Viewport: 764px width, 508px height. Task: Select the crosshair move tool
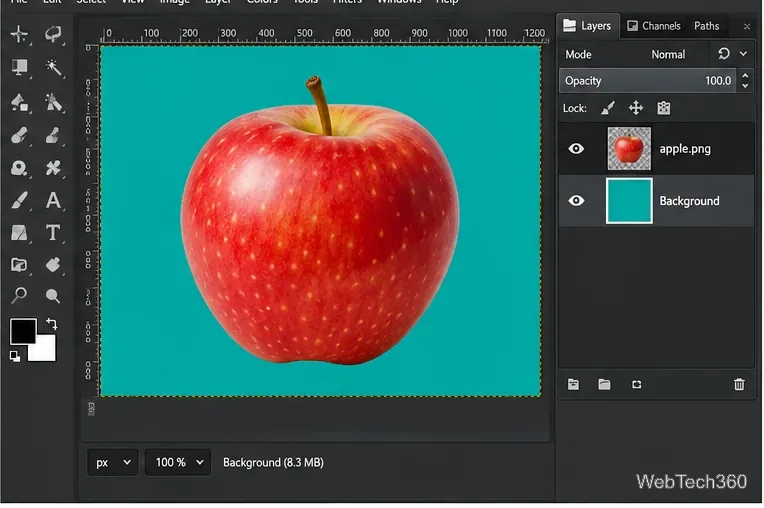coord(19,34)
